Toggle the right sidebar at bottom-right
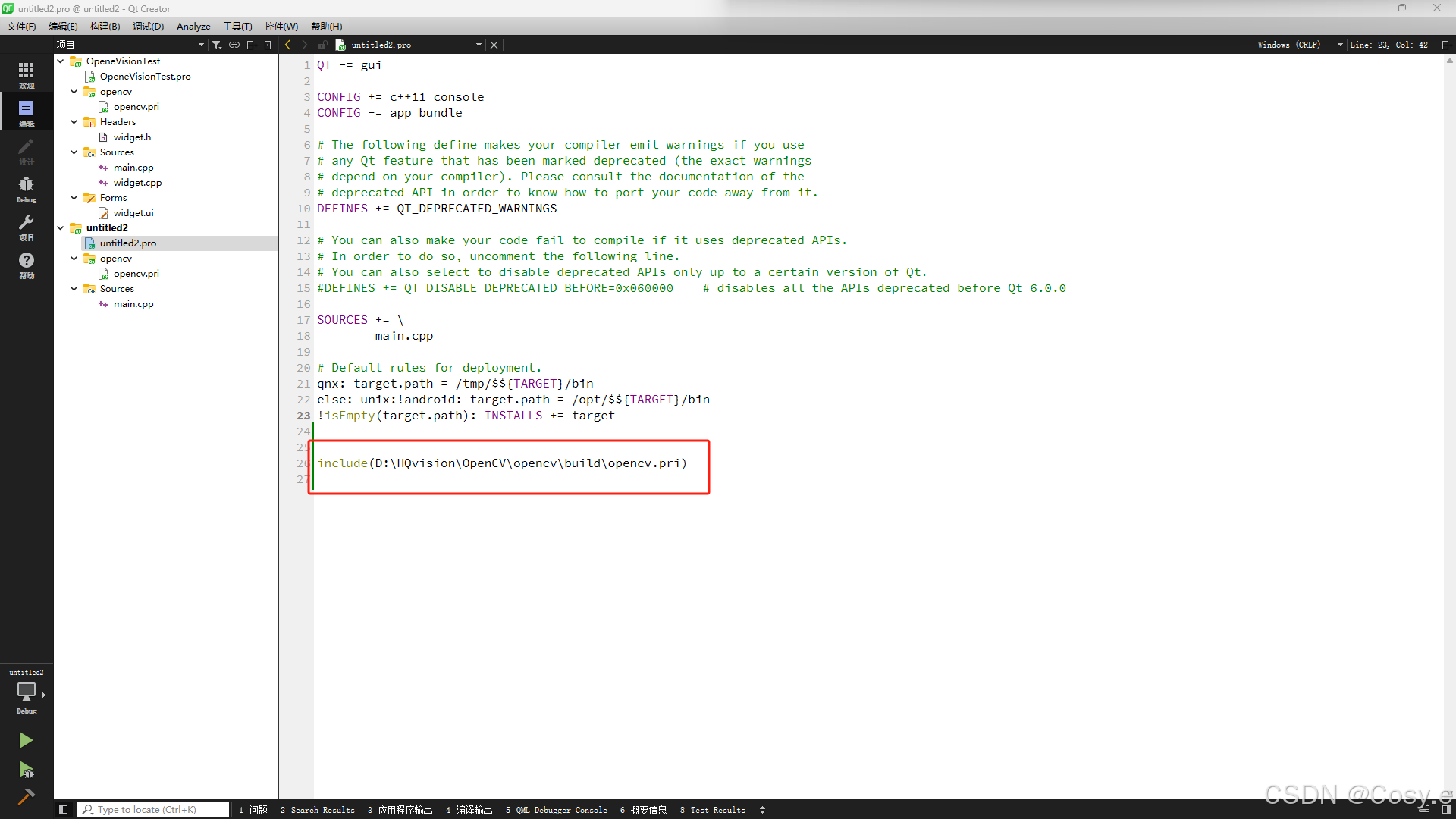Screen dimensions: 1456x819 tap(1445, 810)
